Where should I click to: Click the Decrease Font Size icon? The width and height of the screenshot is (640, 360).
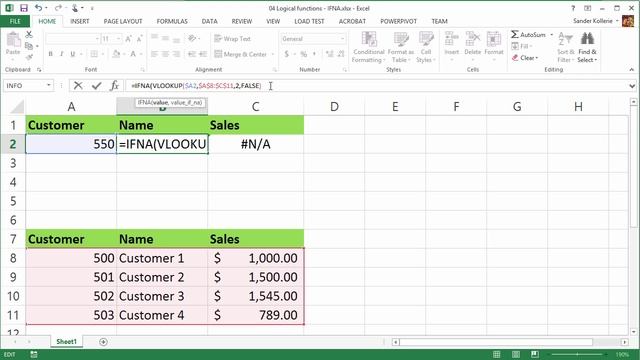(139, 39)
